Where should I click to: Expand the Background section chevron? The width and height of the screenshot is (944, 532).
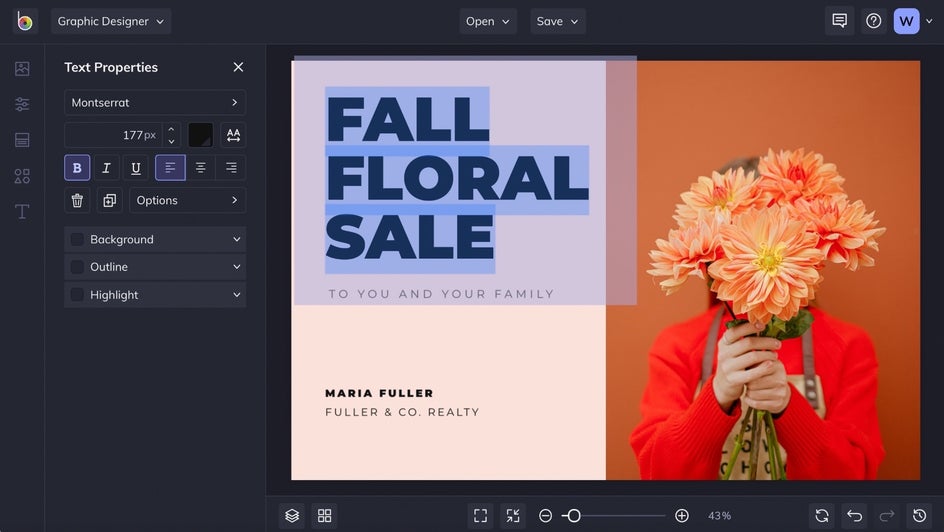[237, 240]
